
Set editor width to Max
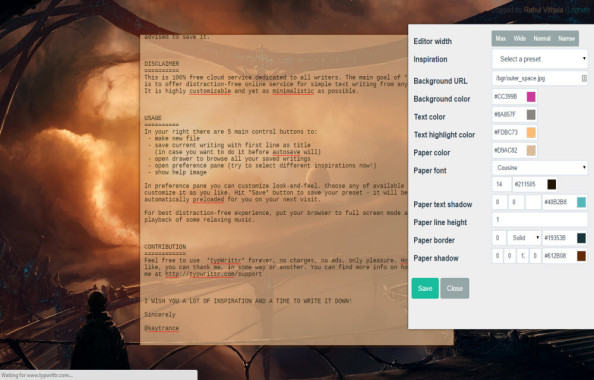tap(500, 39)
